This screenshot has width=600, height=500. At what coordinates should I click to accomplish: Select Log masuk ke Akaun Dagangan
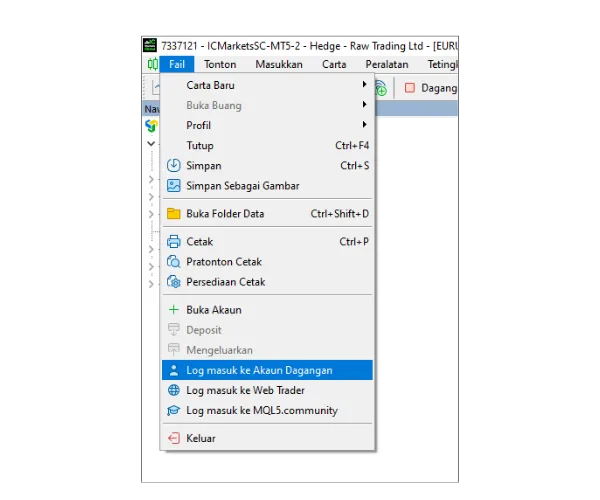pos(259,370)
